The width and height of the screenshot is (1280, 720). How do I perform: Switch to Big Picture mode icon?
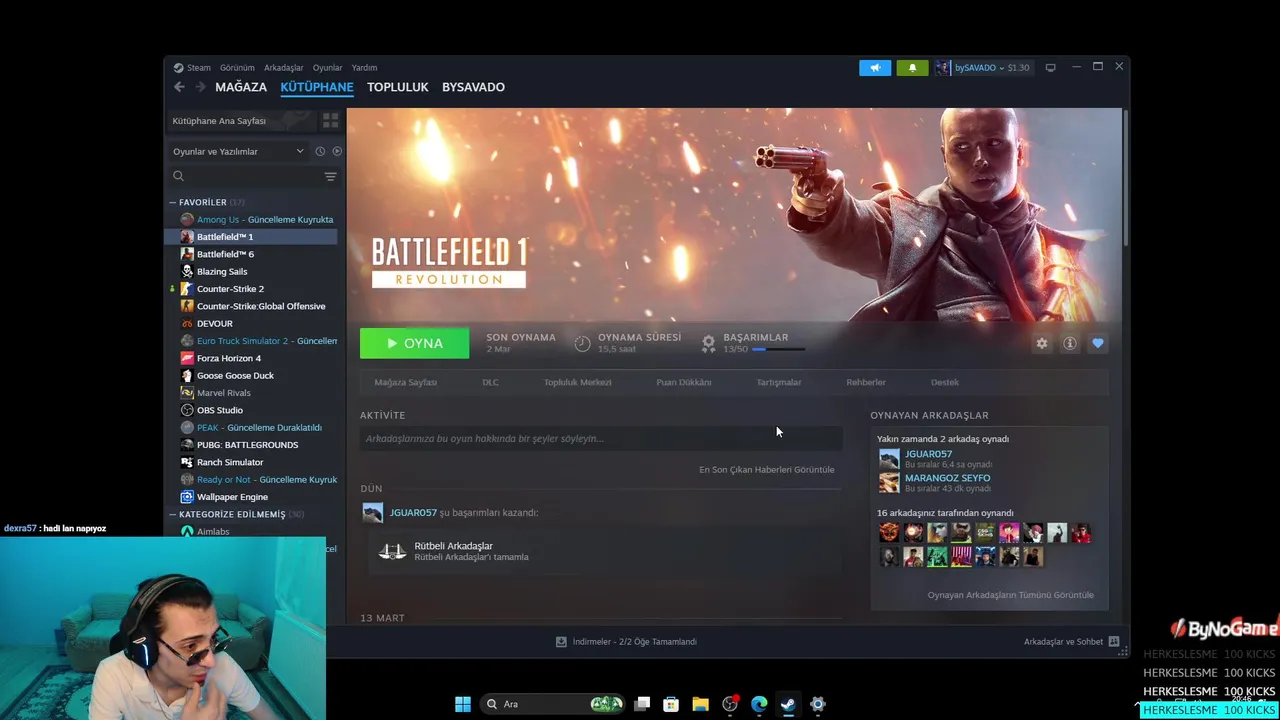(x=1050, y=68)
